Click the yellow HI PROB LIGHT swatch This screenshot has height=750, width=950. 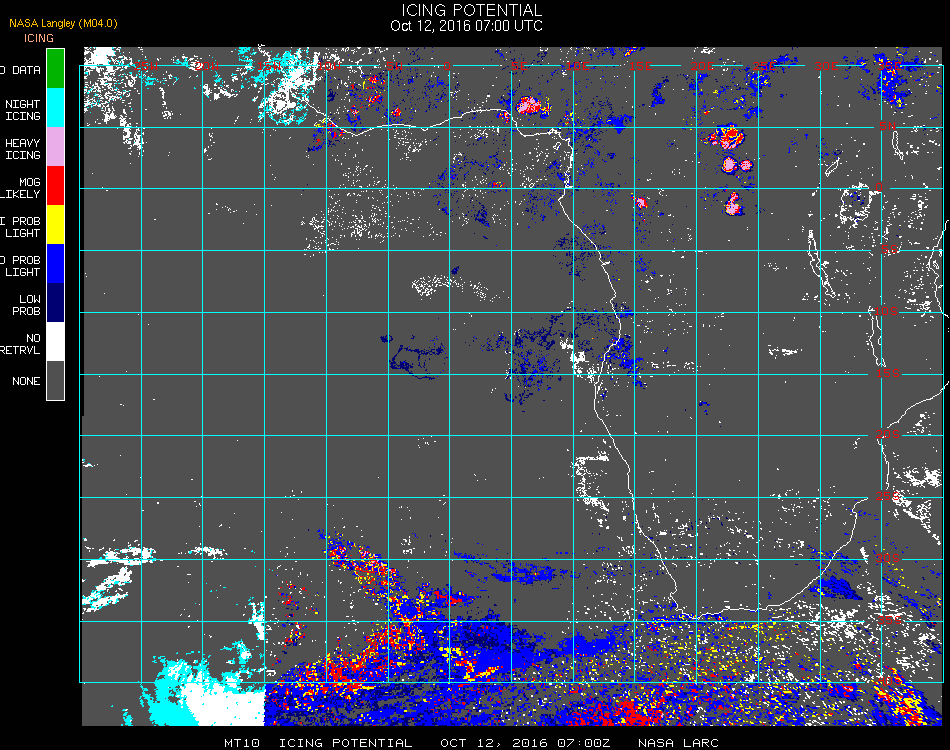(55, 225)
